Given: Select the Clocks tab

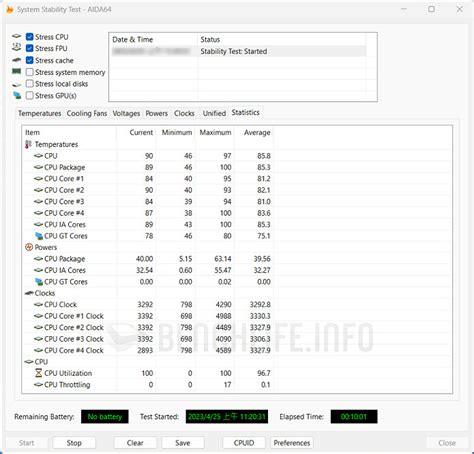Looking at the screenshot, I should 184,113.
